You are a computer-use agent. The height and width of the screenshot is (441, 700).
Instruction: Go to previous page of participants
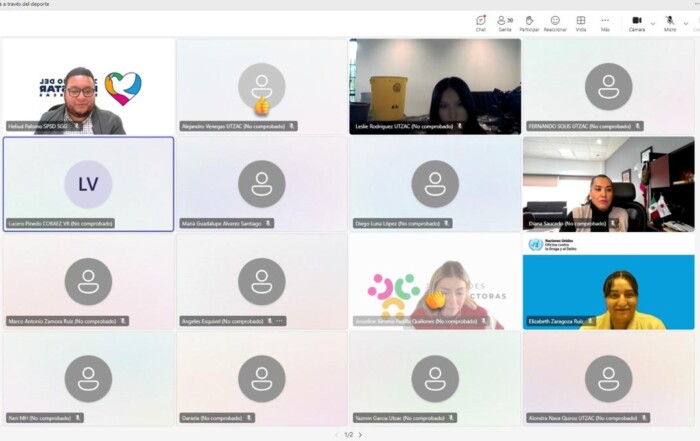point(337,435)
